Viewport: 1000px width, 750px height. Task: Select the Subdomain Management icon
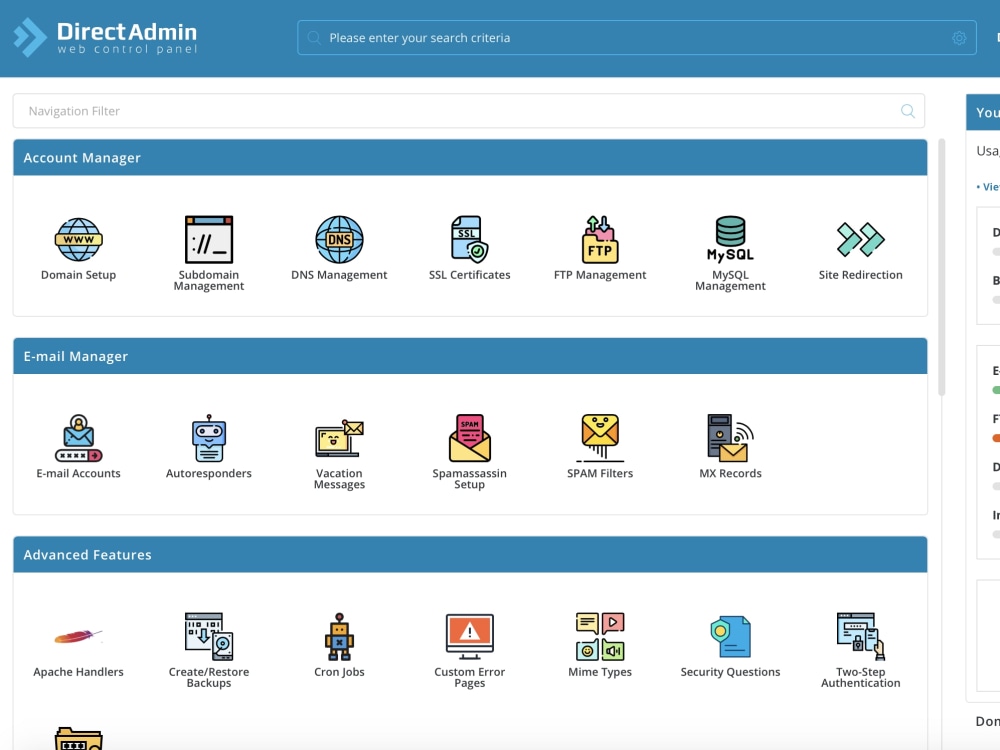point(208,240)
